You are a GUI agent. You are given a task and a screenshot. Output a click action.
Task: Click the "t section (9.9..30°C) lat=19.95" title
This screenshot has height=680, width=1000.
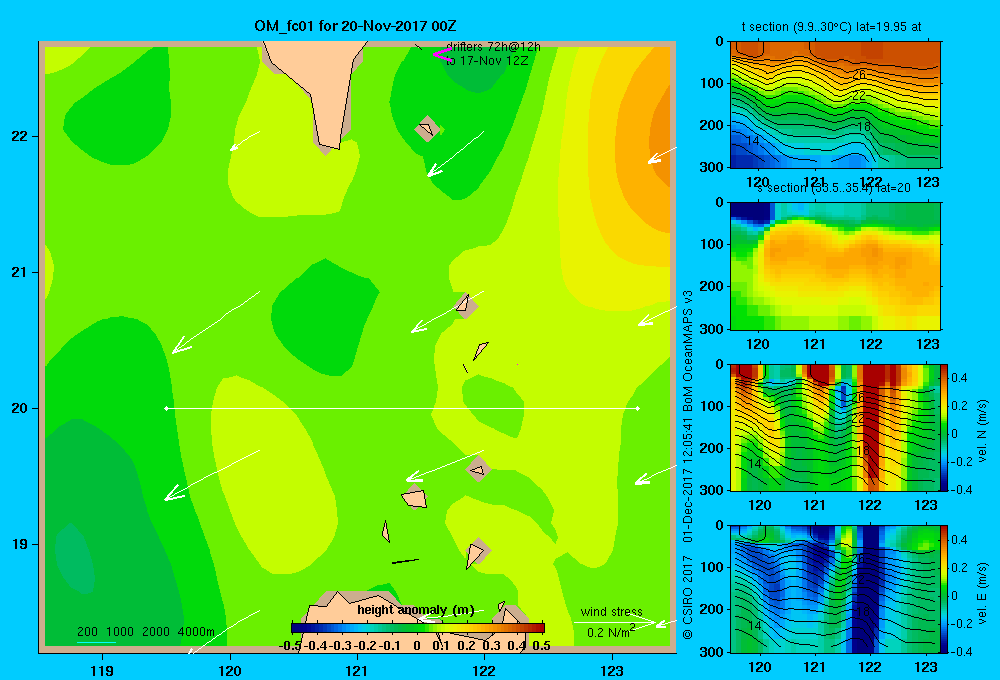tap(831, 27)
